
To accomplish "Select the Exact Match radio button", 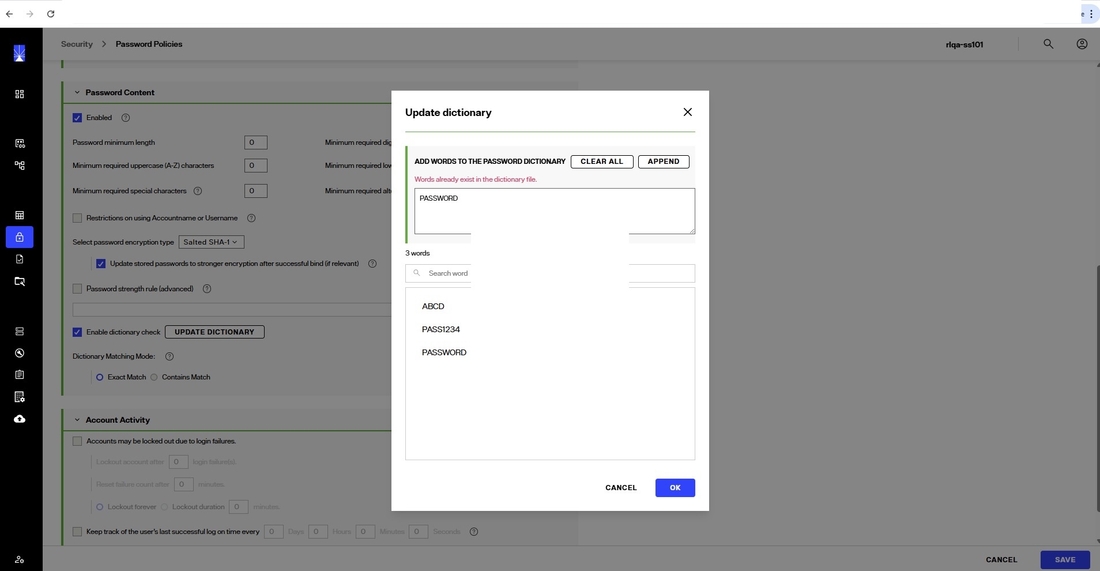I will [100, 377].
